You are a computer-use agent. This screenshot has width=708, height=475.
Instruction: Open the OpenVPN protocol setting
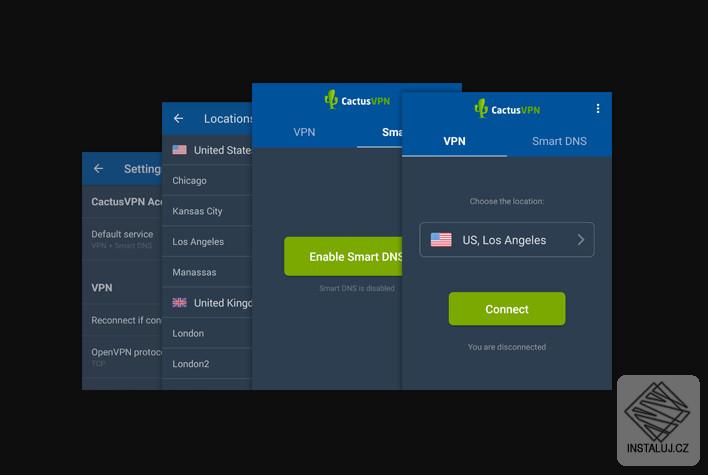122,357
